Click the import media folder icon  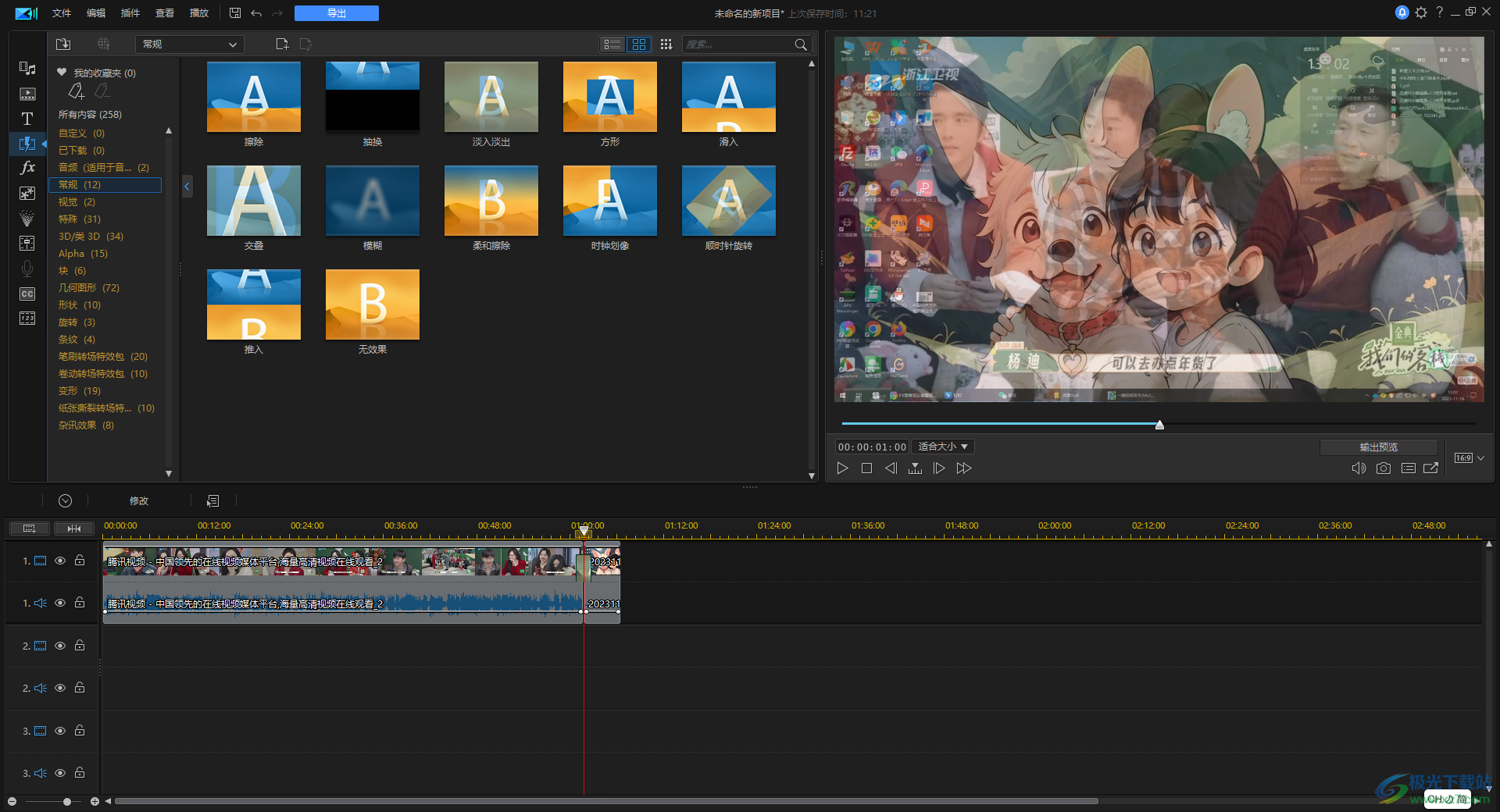(x=64, y=45)
